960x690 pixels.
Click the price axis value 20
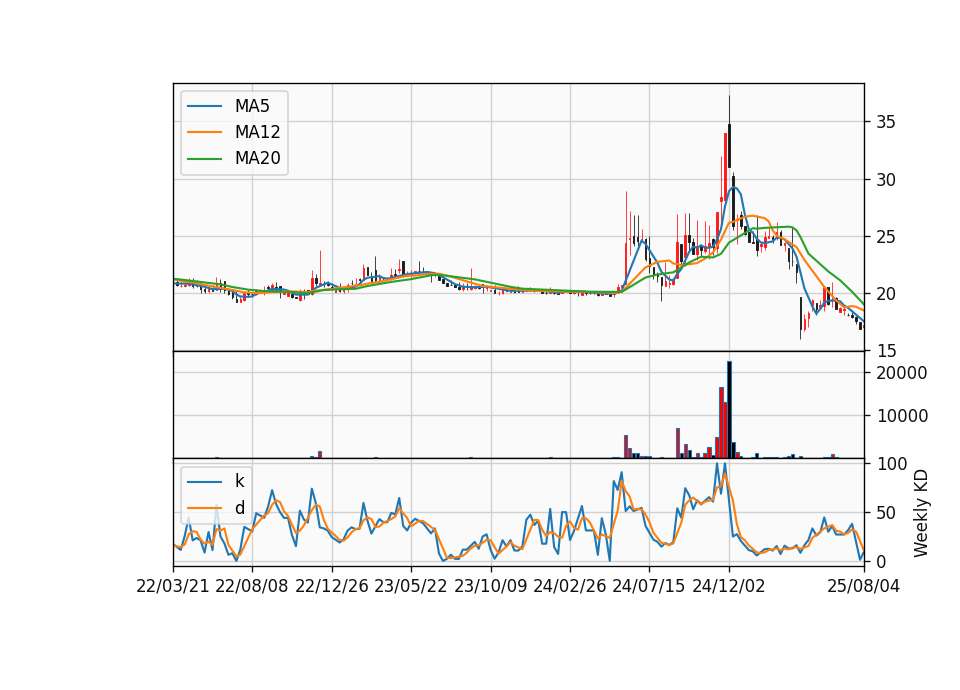(x=885, y=294)
